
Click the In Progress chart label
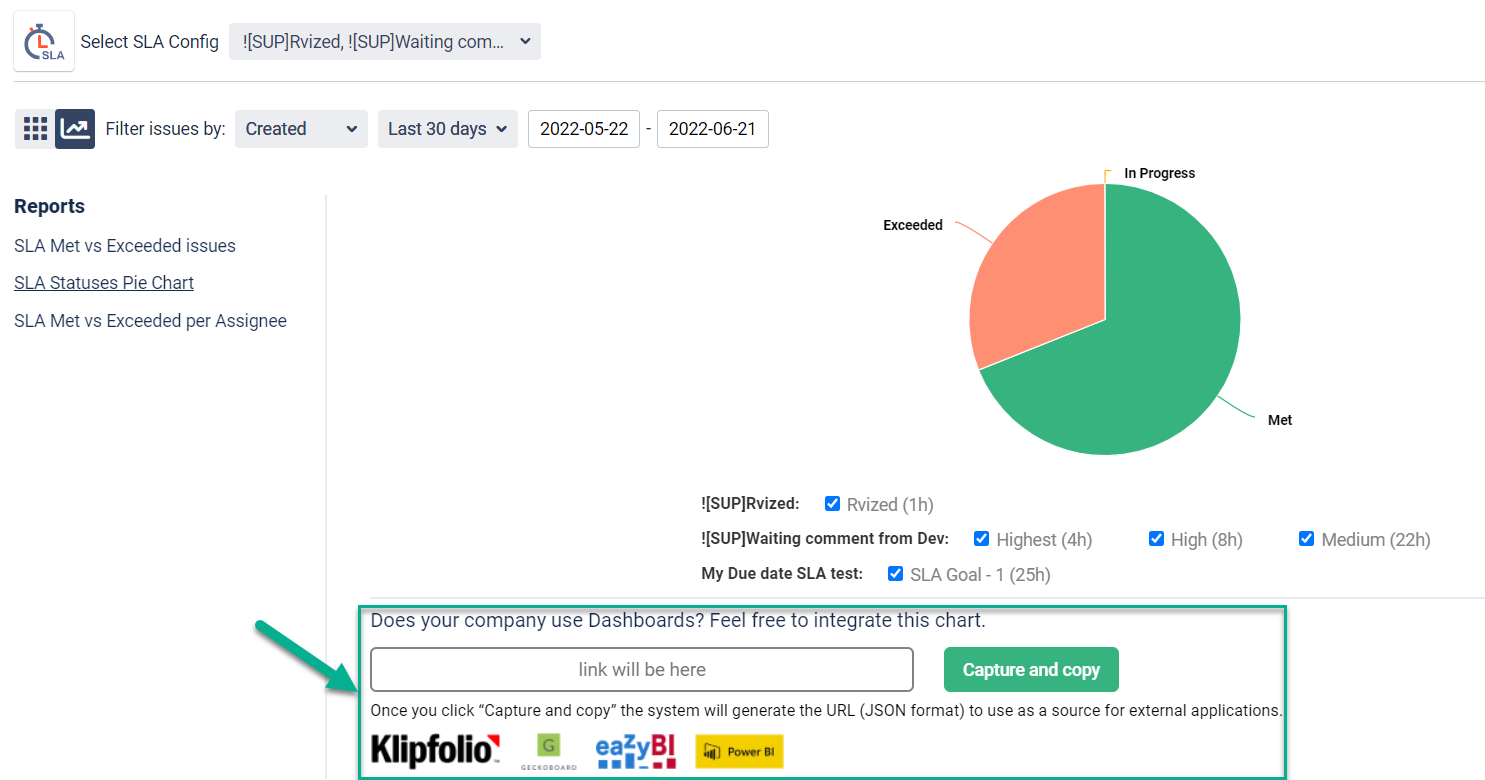1160,173
